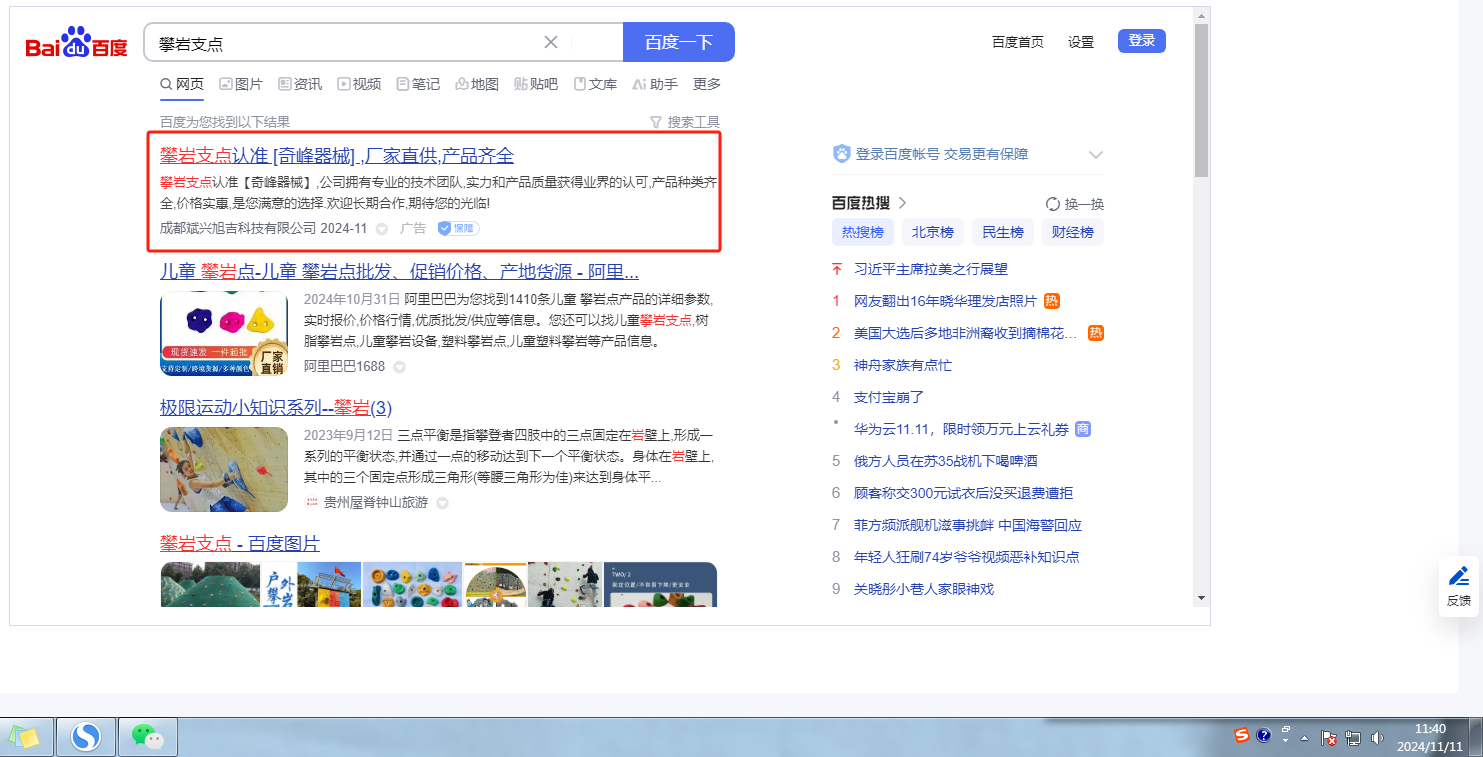This screenshot has height=757, width=1483.
Task: Open the 攀岩支点 - 百度图片 link
Action: [240, 543]
